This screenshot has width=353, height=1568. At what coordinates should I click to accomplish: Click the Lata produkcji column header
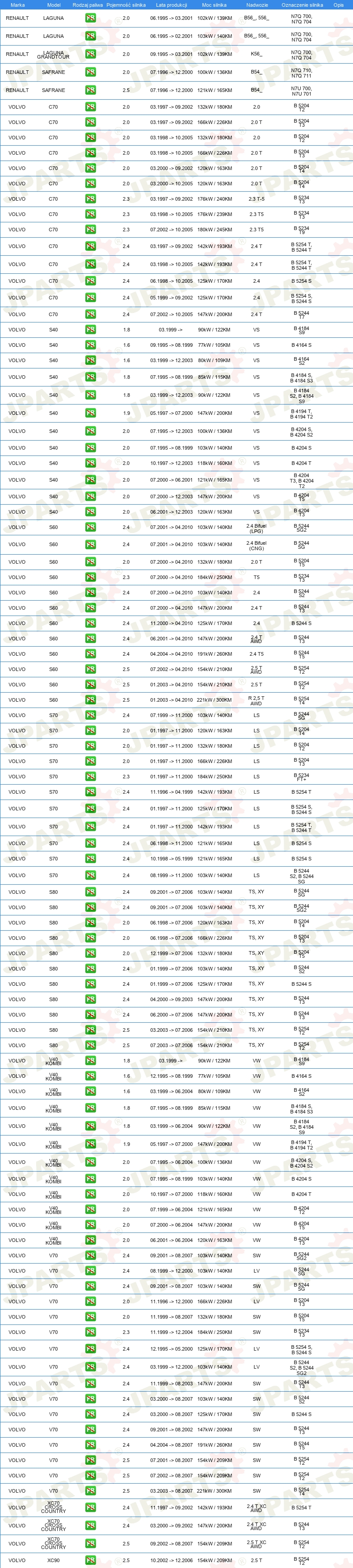pos(172,5)
